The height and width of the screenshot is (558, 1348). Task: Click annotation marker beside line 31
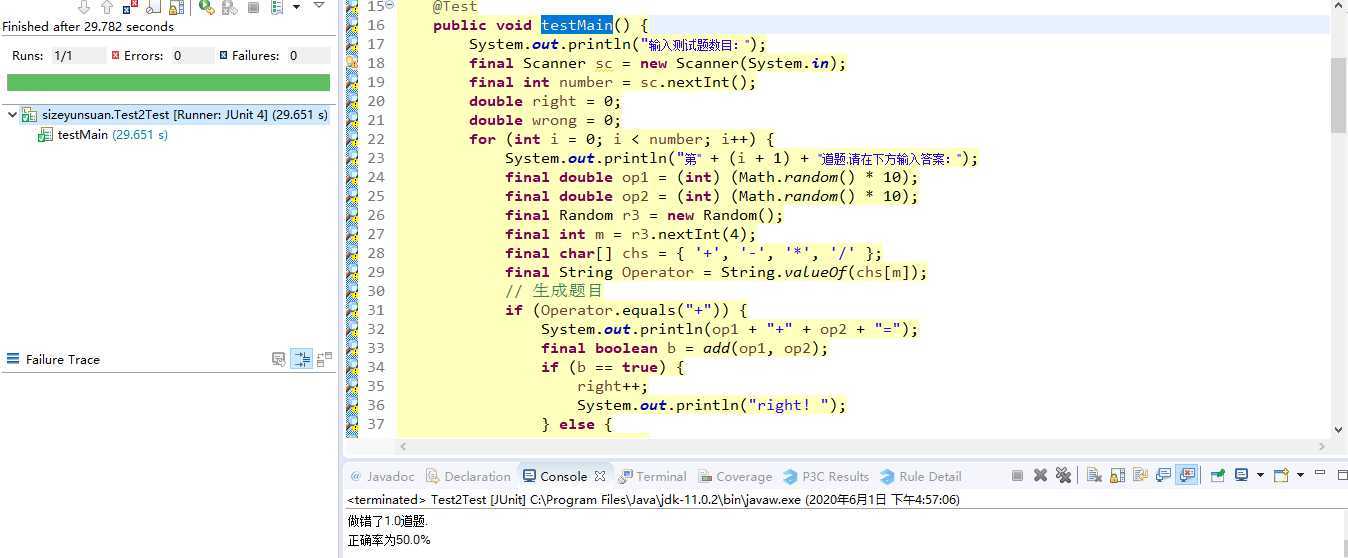click(352, 310)
